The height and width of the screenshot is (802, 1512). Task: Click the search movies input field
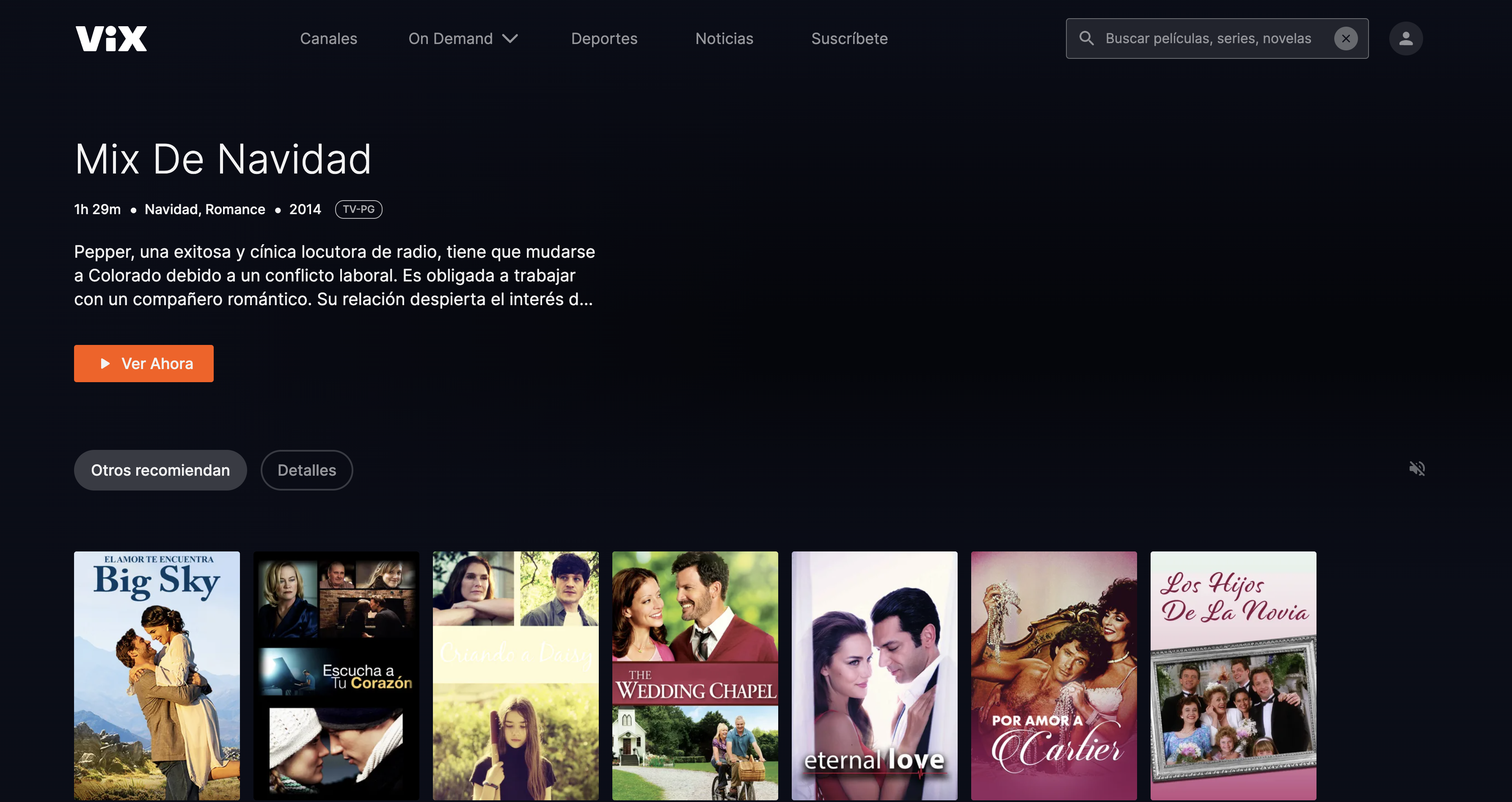tap(1207, 39)
